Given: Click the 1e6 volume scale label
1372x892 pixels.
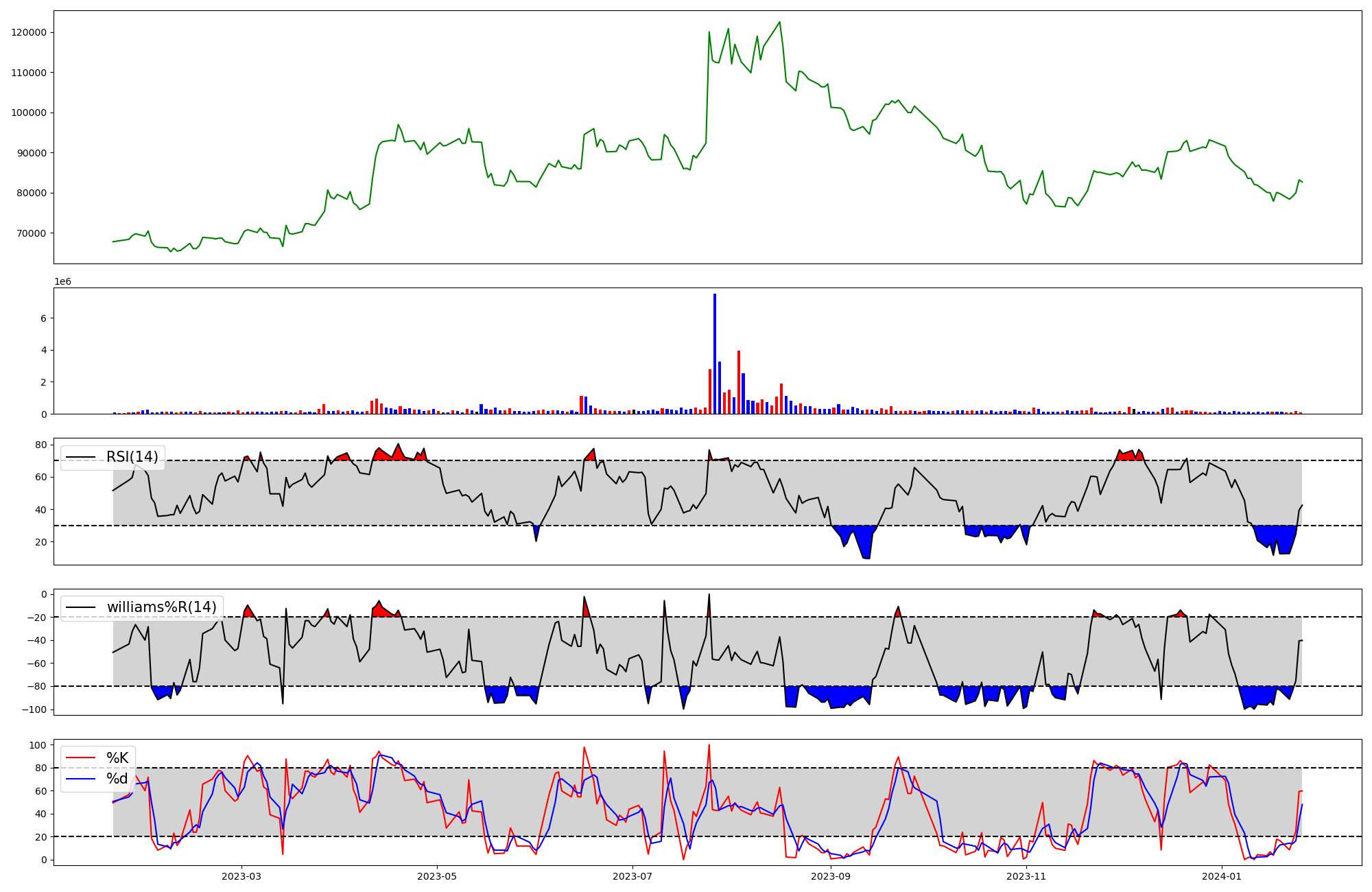Looking at the screenshot, I should click(62, 282).
